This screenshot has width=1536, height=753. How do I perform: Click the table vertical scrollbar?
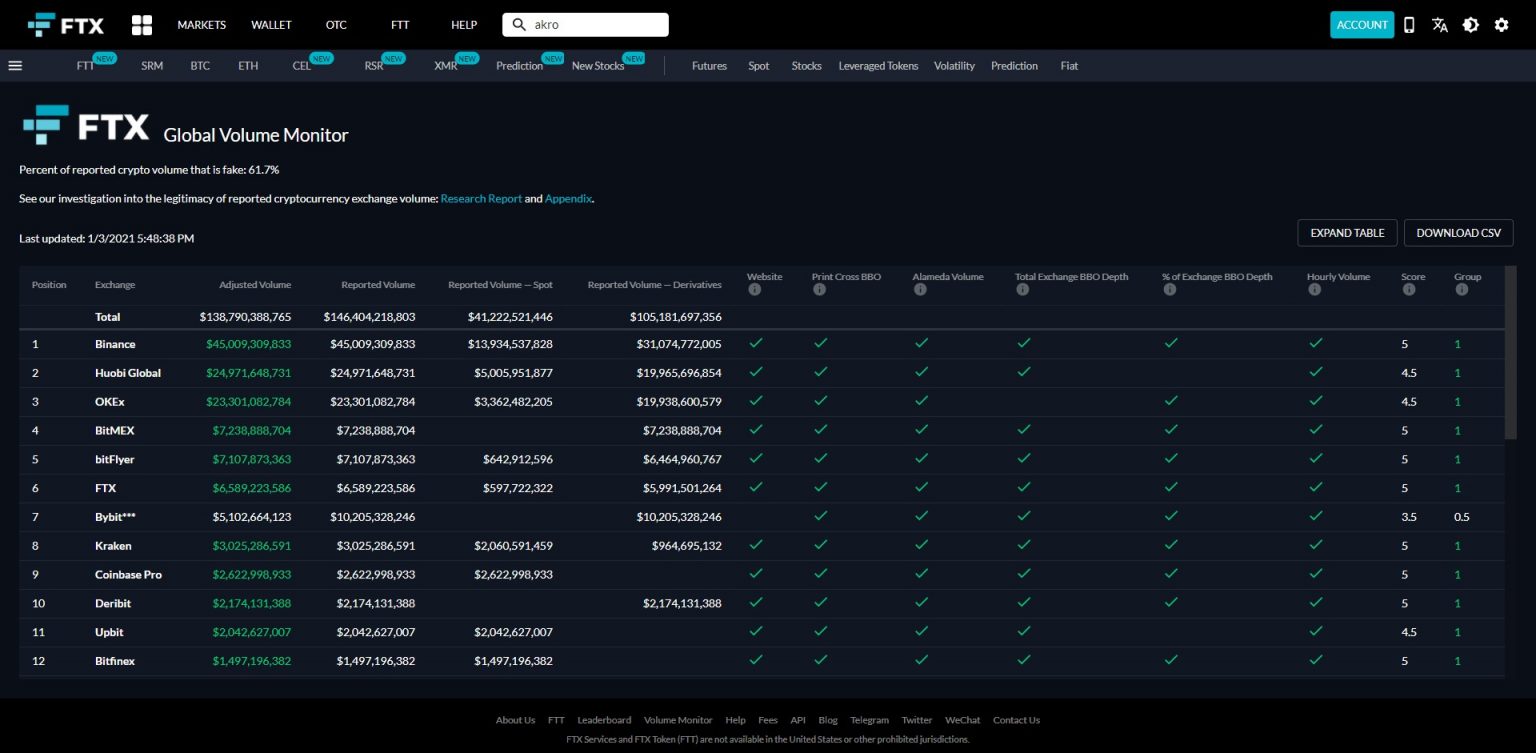point(1510,351)
